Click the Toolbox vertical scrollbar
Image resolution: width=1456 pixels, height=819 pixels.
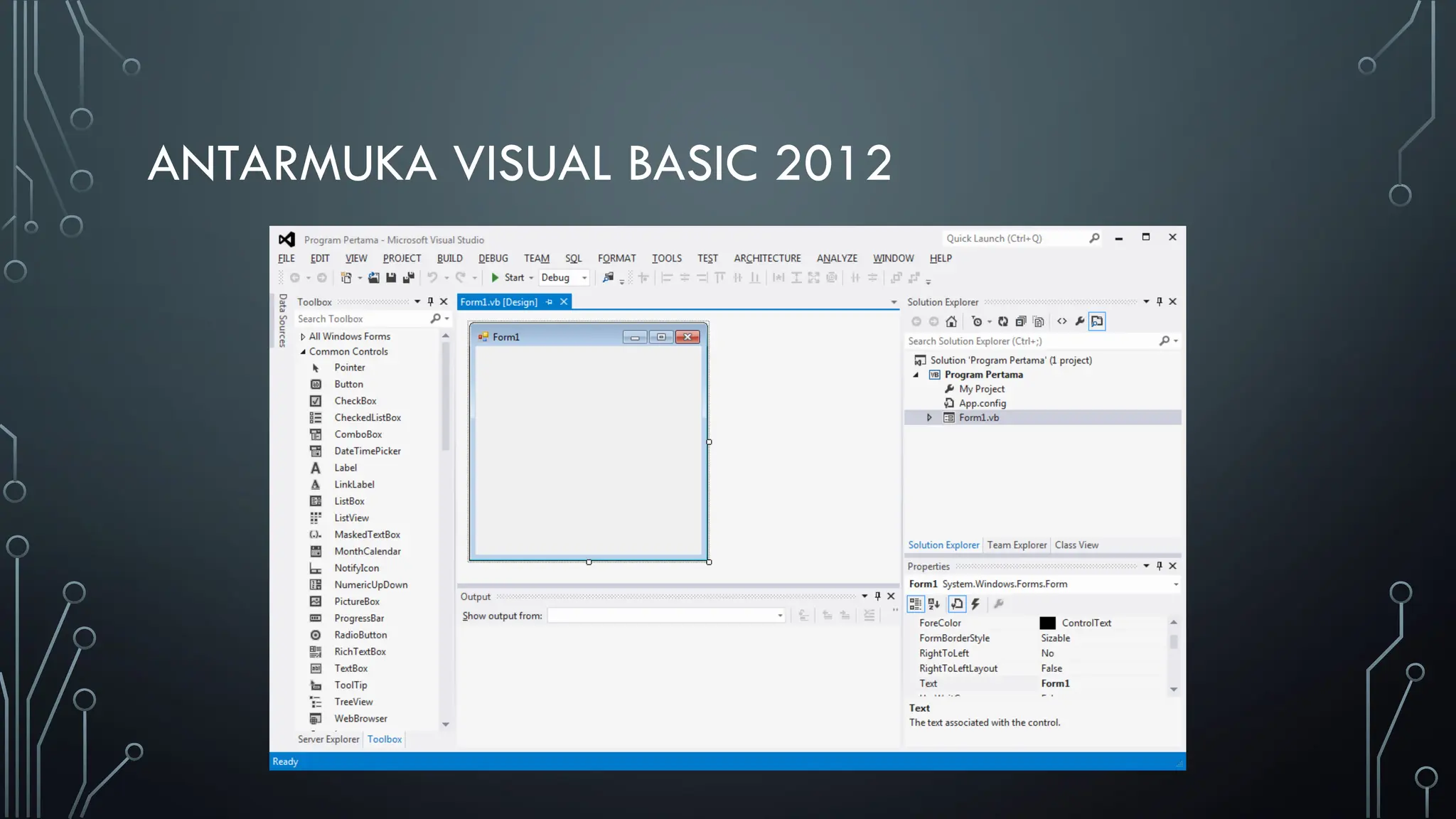coord(446,396)
